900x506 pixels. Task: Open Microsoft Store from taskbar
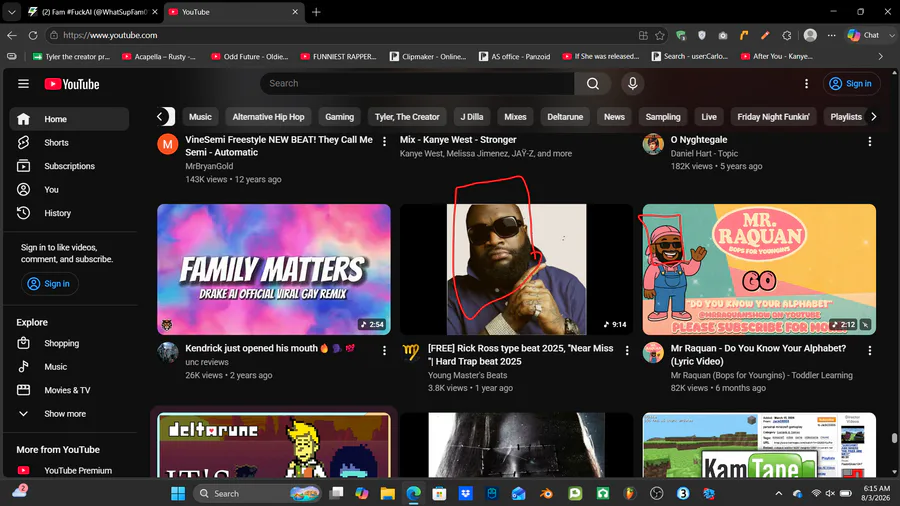pyautogui.click(x=439, y=493)
